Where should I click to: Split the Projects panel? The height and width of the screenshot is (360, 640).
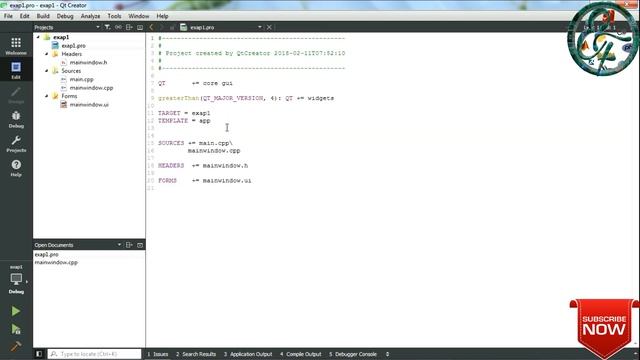(129, 27)
